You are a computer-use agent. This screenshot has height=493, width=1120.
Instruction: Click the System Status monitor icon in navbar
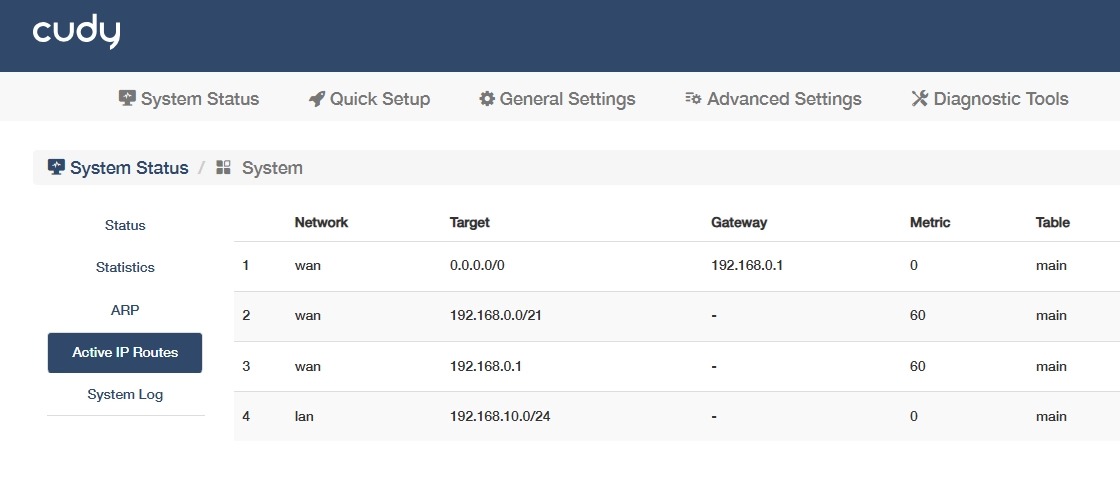(x=127, y=98)
